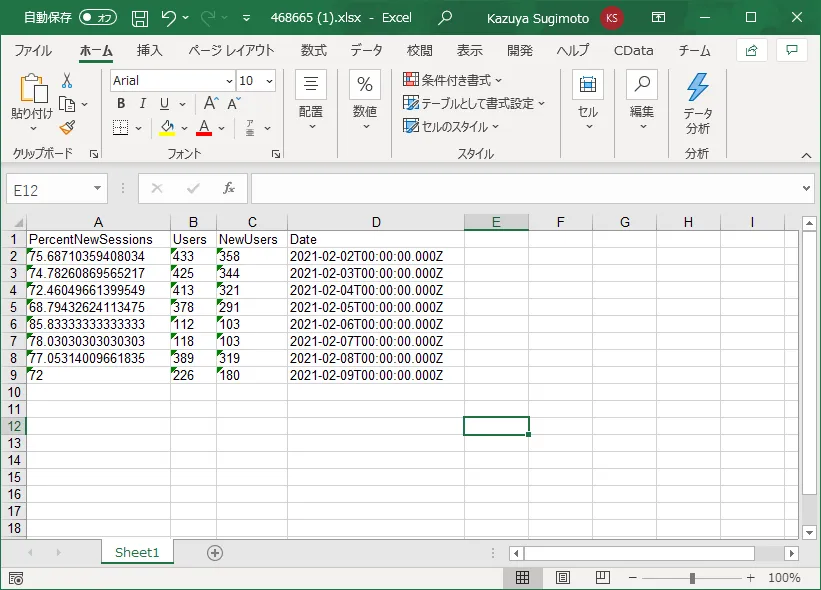Toggle the 自動保存 AutoSave switch

(x=97, y=18)
